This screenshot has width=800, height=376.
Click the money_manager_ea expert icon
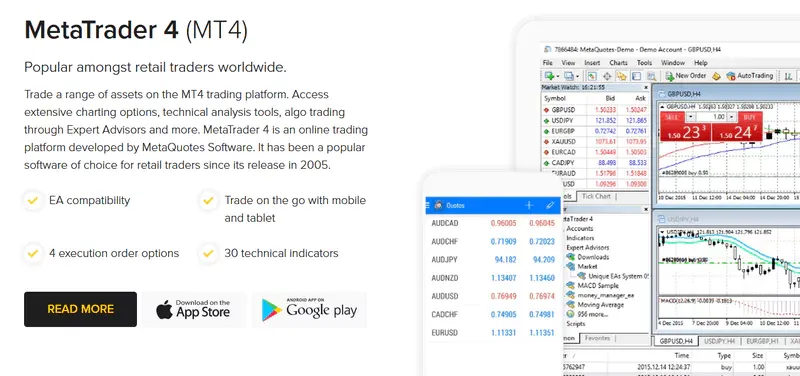[x=571, y=295]
